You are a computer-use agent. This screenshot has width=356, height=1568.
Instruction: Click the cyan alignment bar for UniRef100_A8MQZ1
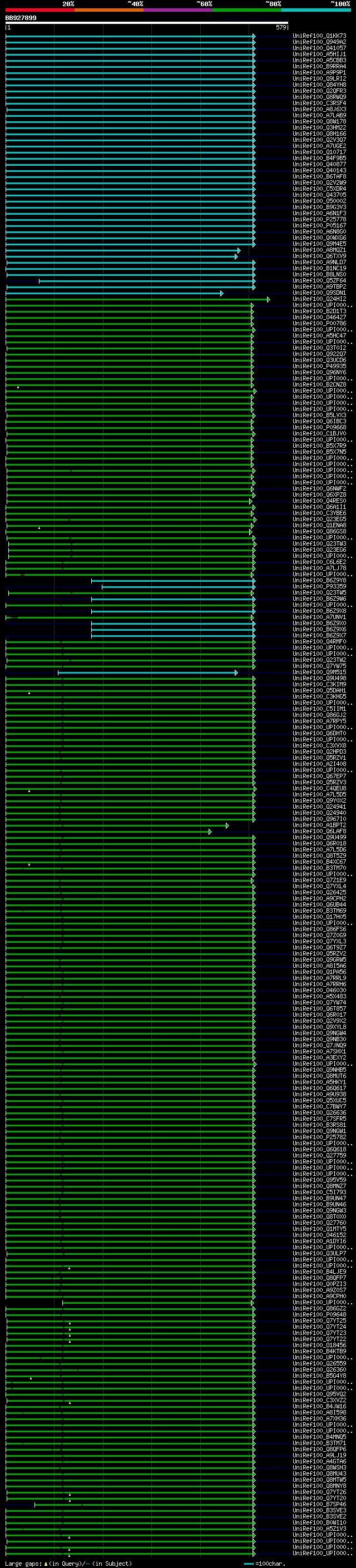[123, 250]
